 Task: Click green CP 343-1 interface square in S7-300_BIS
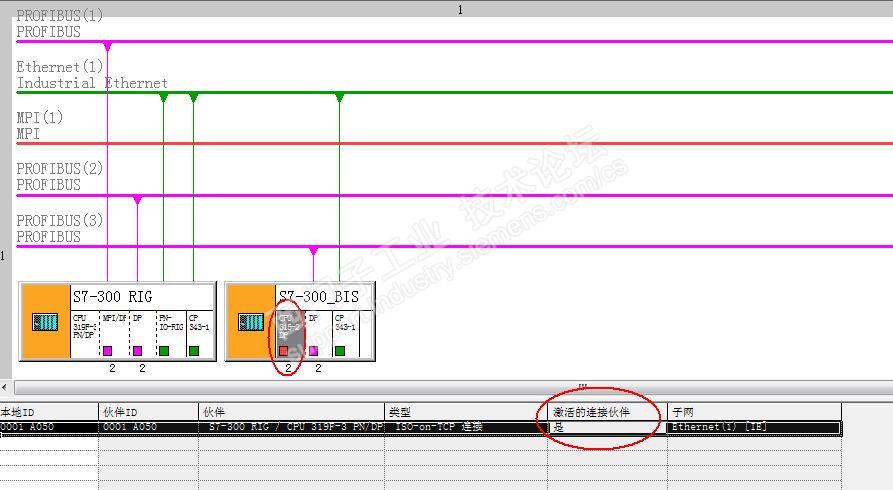(340, 351)
